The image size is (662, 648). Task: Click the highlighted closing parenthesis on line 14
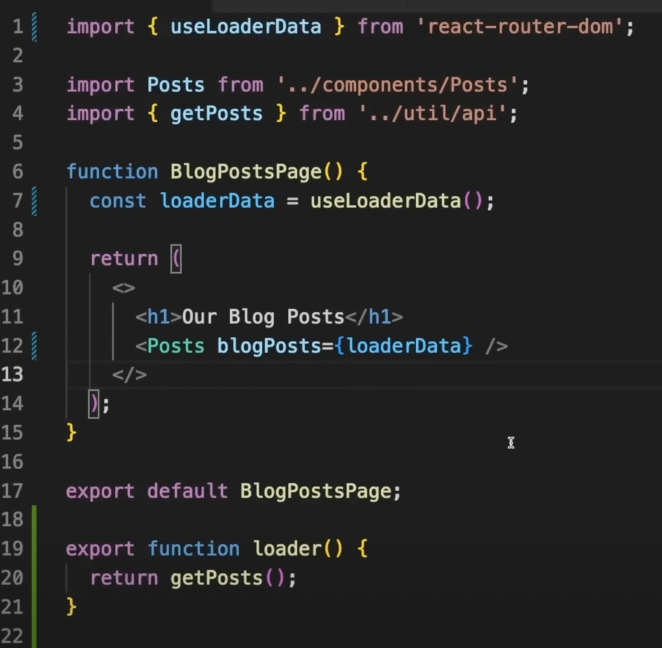94,404
